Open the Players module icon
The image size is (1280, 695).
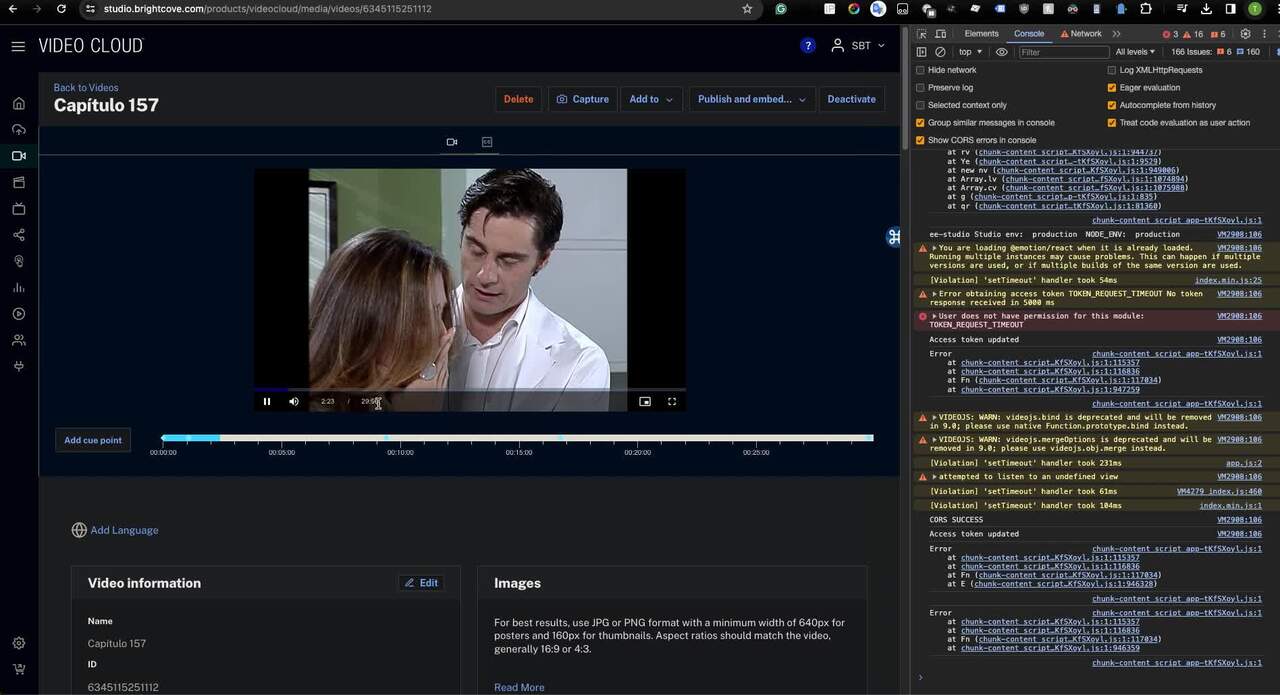18,314
